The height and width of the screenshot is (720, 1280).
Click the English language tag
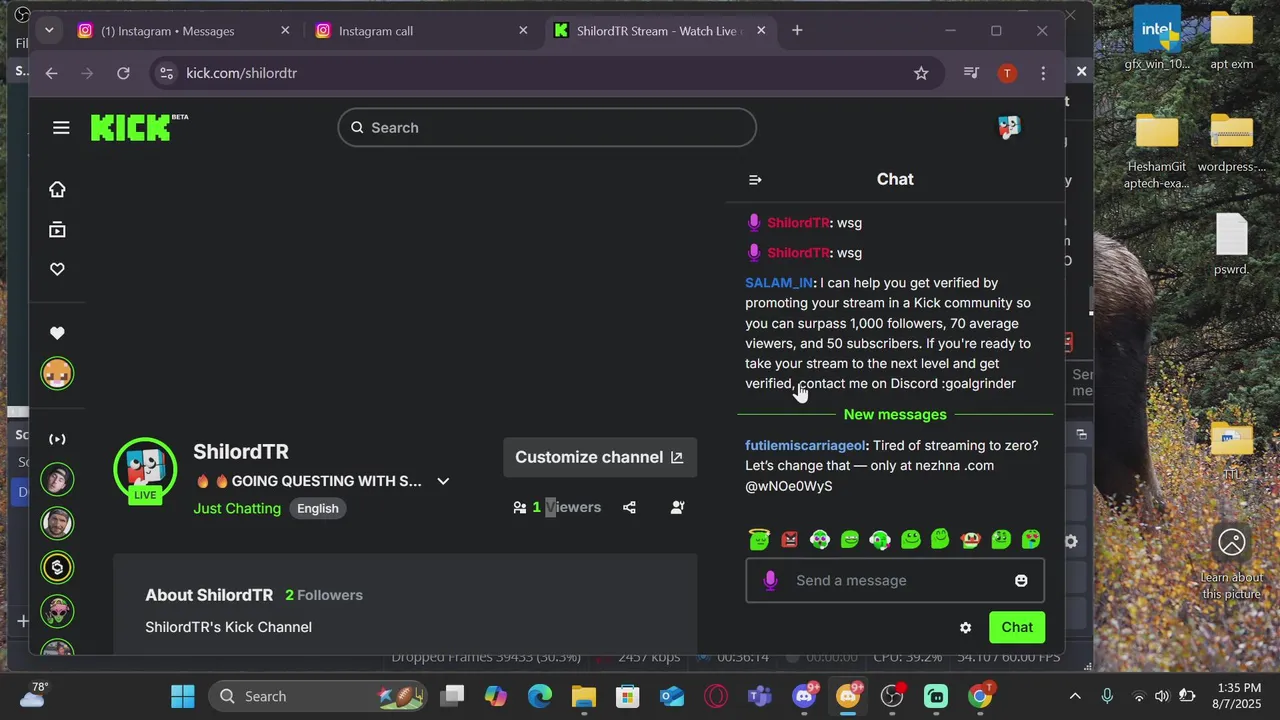tap(318, 508)
